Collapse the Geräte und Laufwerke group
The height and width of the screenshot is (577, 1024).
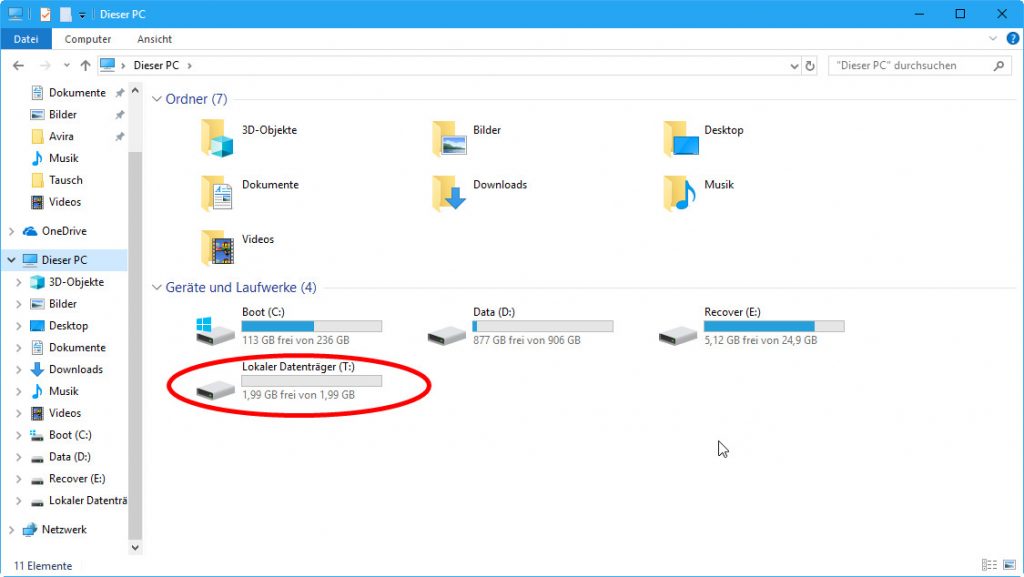coord(157,288)
